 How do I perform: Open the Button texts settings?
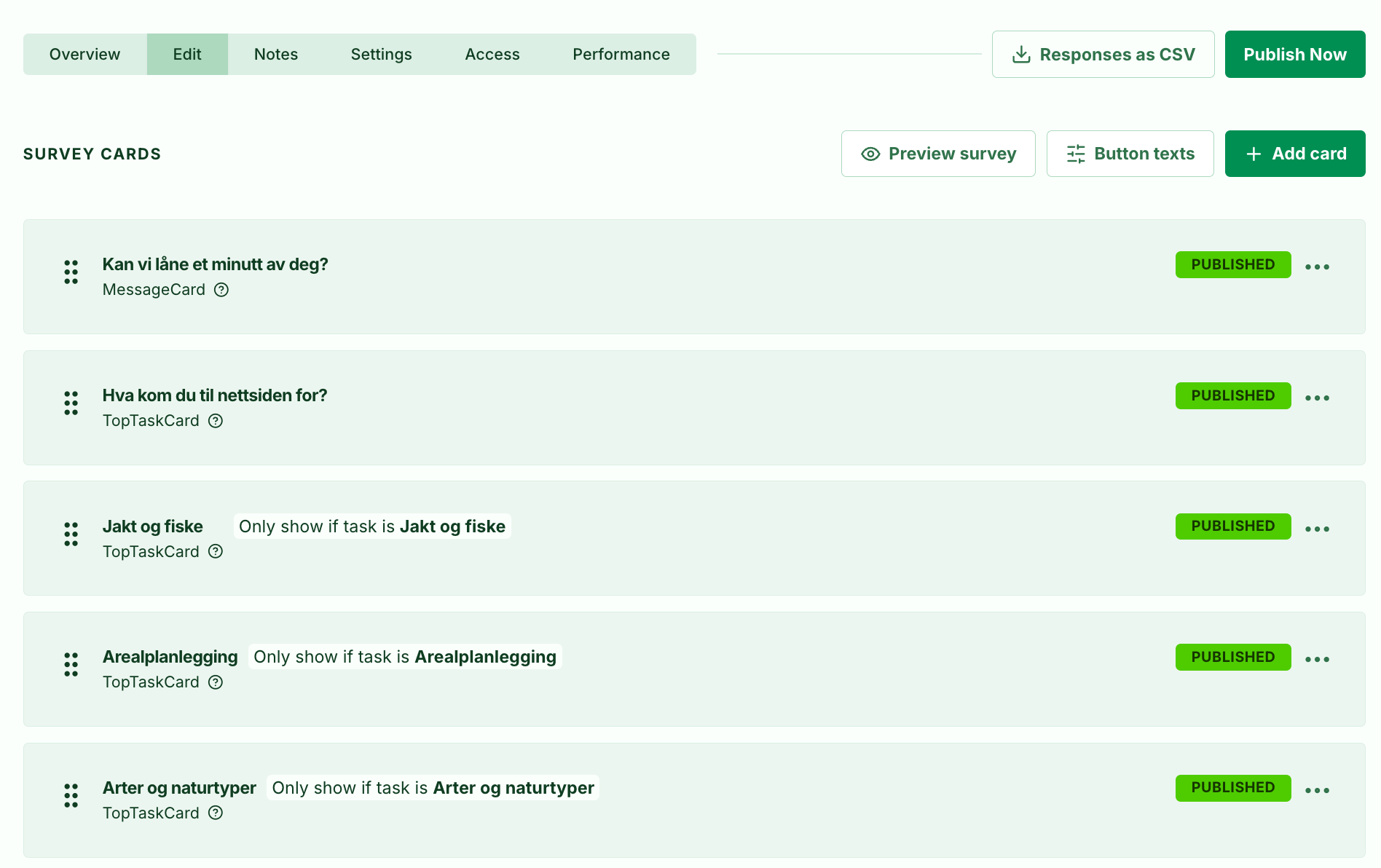1130,154
